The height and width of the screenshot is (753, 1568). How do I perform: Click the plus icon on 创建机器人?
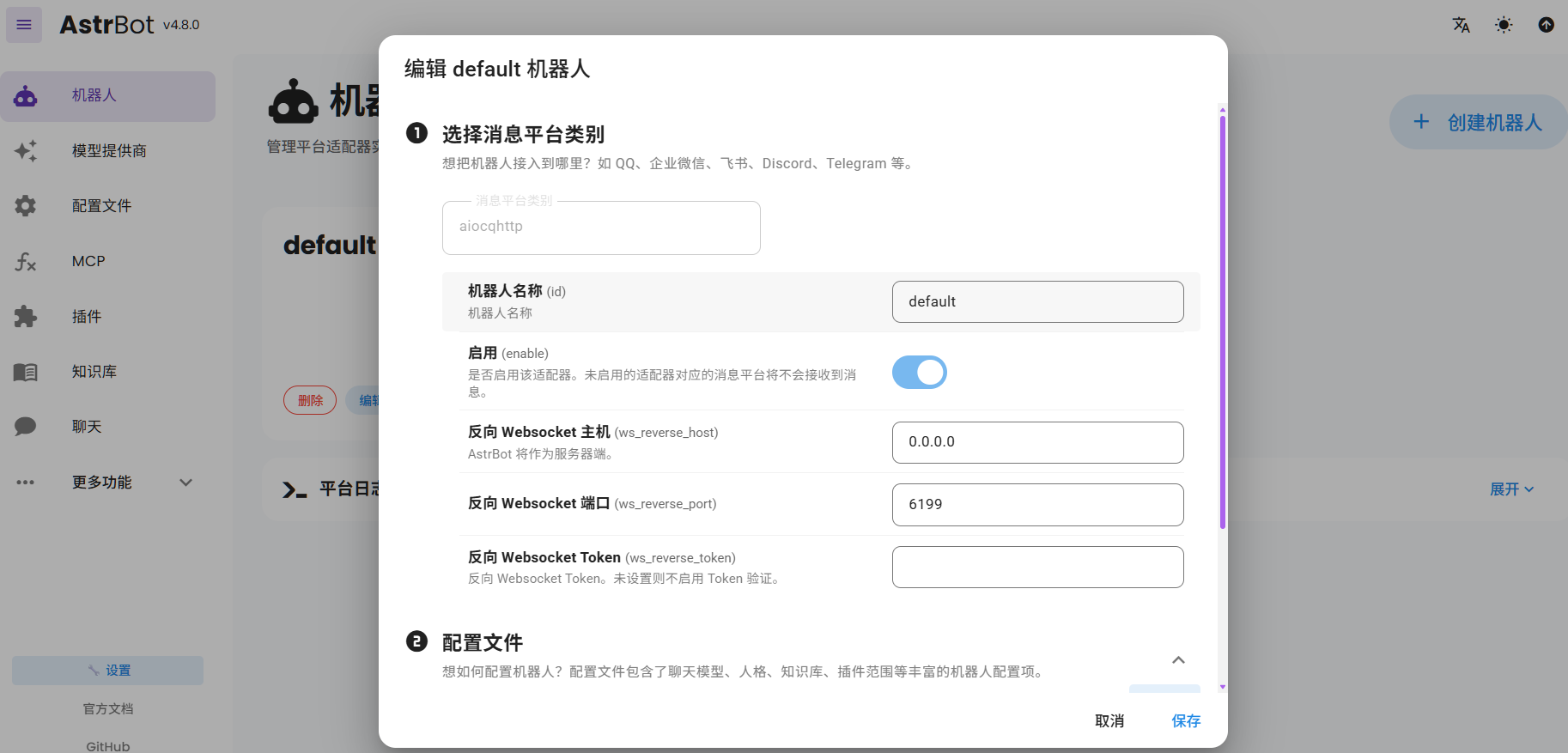tap(1421, 122)
